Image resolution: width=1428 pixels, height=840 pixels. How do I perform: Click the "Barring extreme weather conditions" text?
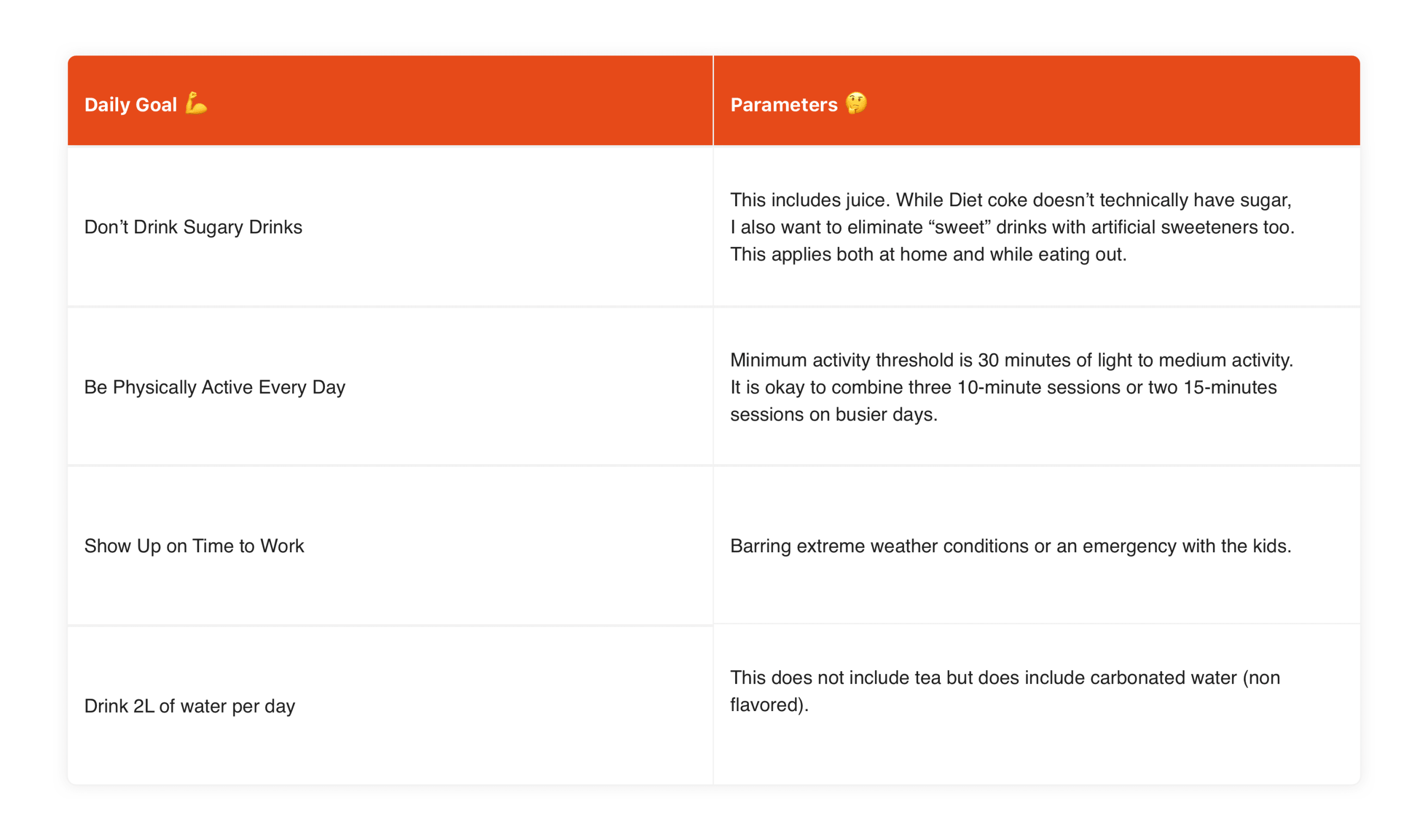pyautogui.click(x=1011, y=546)
